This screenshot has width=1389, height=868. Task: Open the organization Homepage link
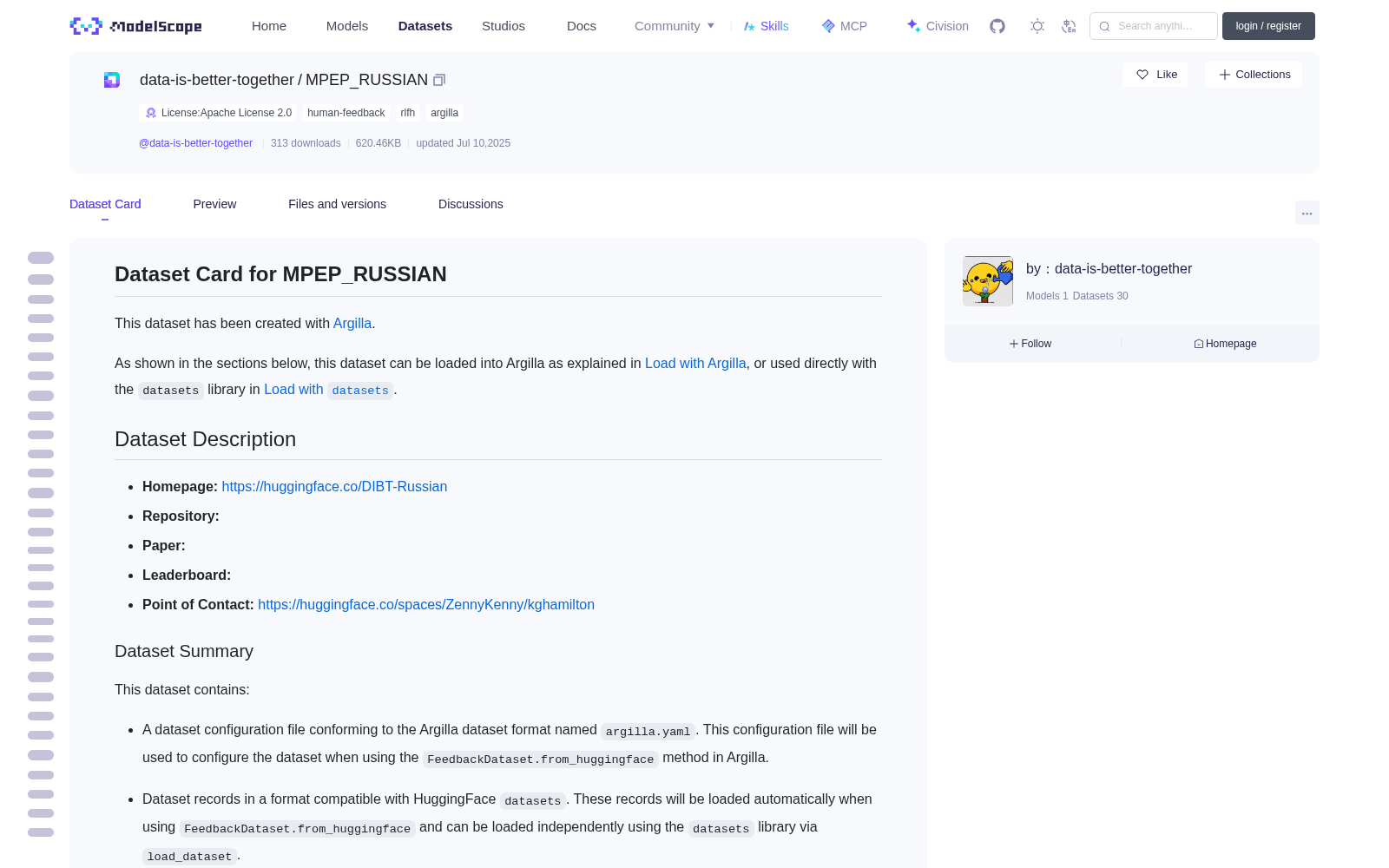coord(1225,344)
